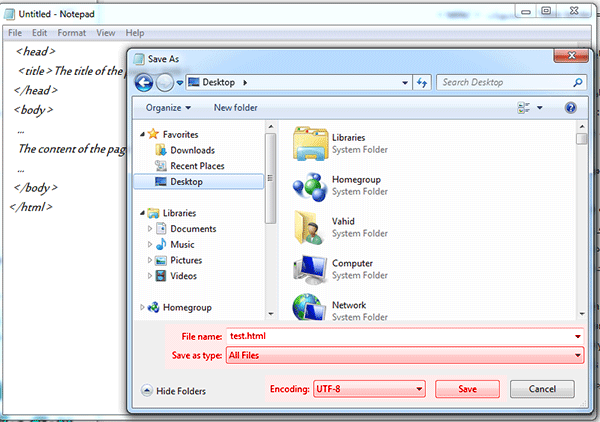The height and width of the screenshot is (422, 600).
Task: Click the Desktop icon in address bar
Action: click(194, 82)
